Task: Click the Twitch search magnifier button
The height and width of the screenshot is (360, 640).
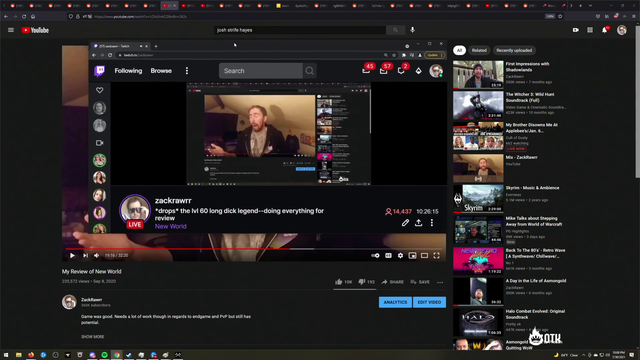Action: tap(309, 71)
